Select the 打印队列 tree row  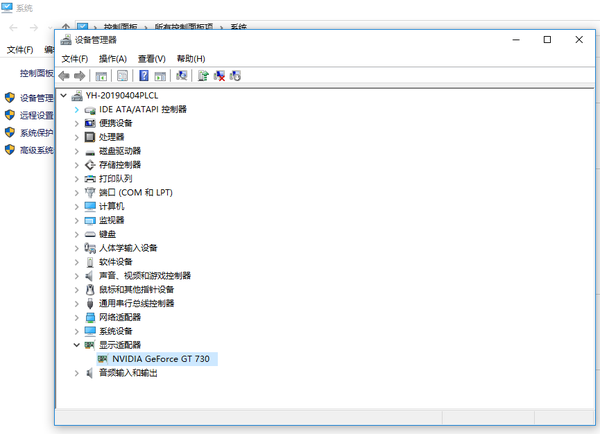pyautogui.click(x=116, y=179)
